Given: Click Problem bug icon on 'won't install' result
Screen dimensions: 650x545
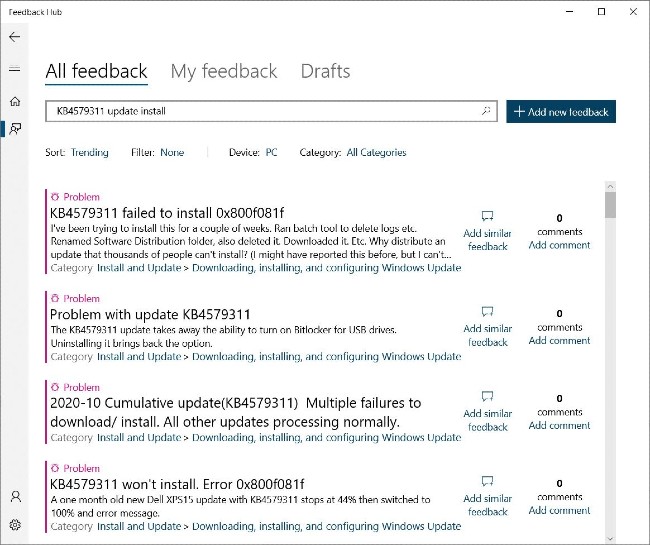Looking at the screenshot, I should tap(55, 468).
